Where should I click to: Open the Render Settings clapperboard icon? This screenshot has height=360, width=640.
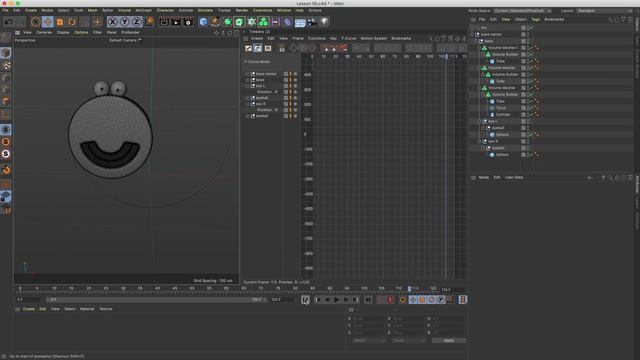tap(188, 22)
